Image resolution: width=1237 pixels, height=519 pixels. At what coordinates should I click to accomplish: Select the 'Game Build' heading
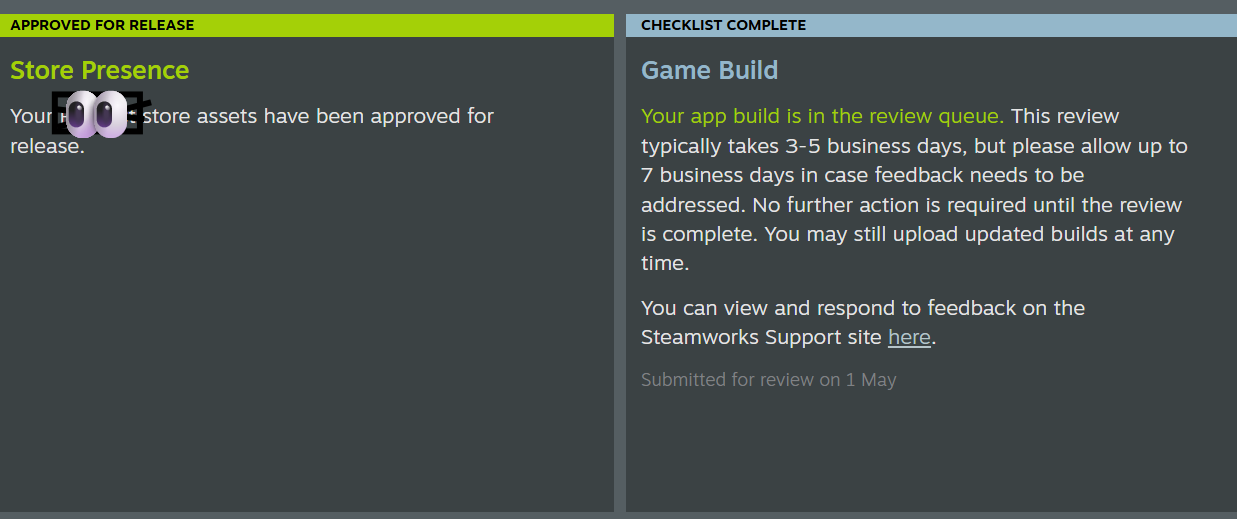pyautogui.click(x=709, y=70)
